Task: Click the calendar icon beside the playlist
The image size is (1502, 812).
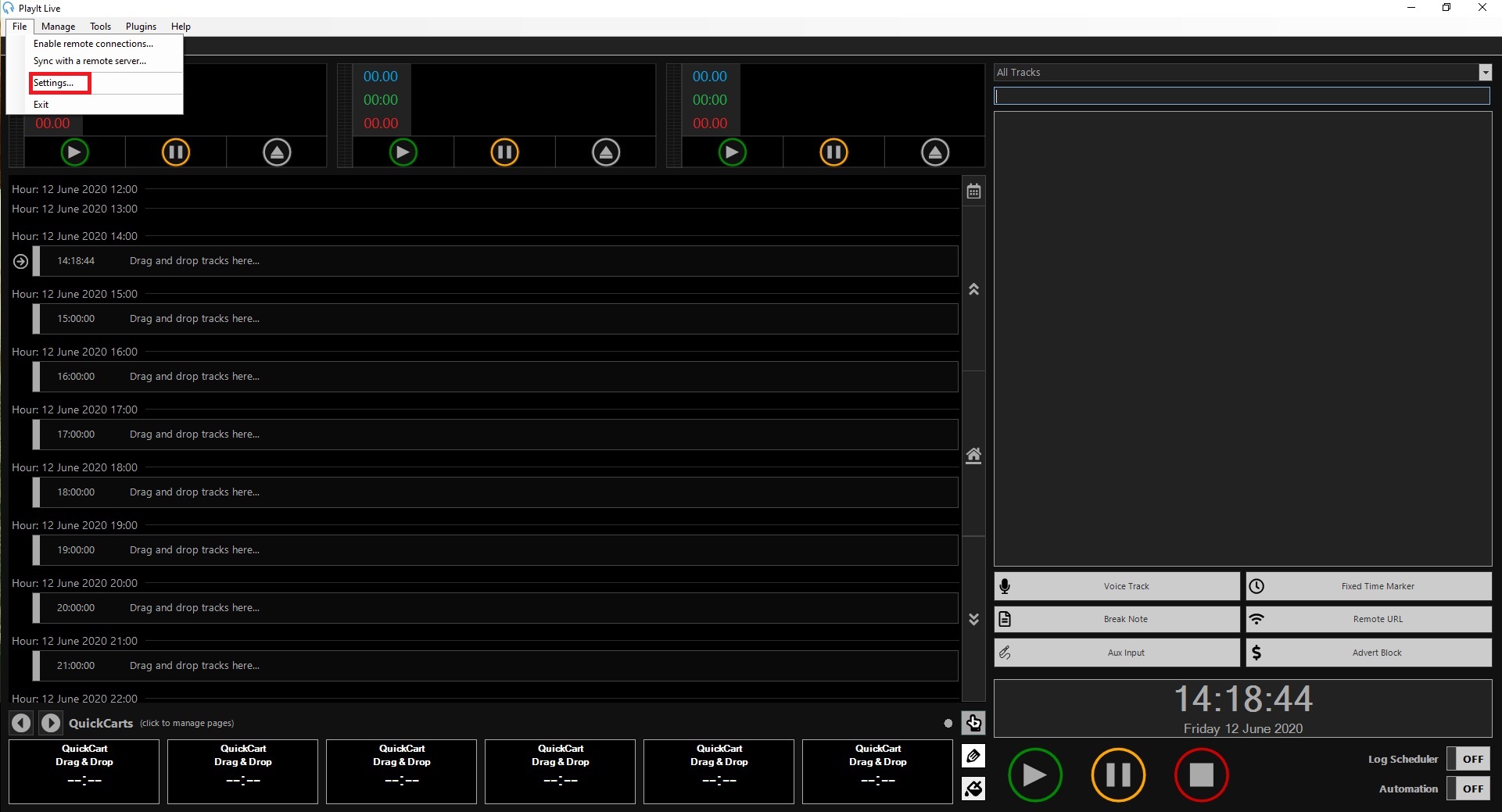Action: tap(973, 191)
